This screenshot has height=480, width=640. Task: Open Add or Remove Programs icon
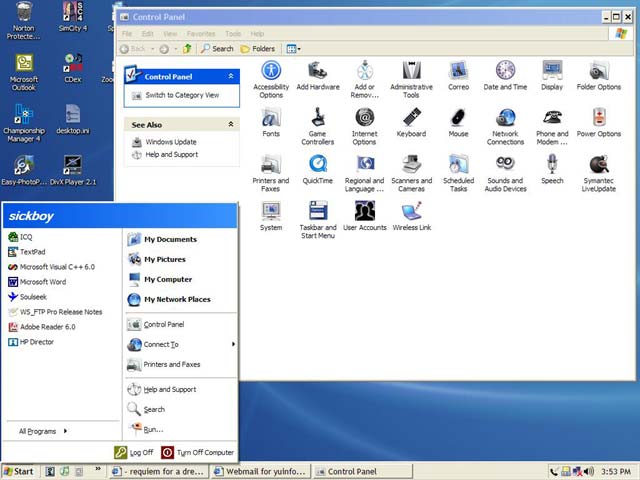pos(364,79)
